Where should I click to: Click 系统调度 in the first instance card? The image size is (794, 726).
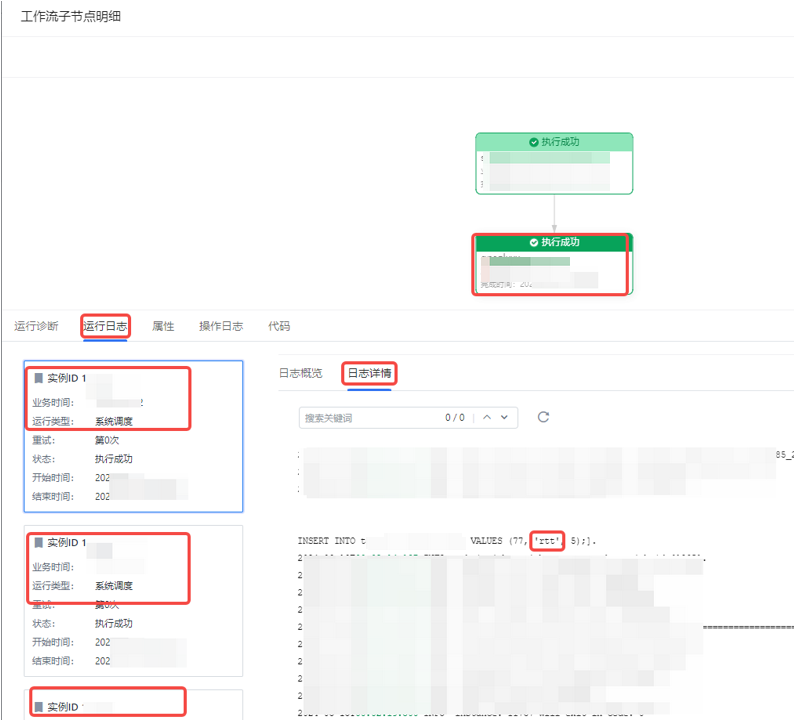(x=114, y=421)
